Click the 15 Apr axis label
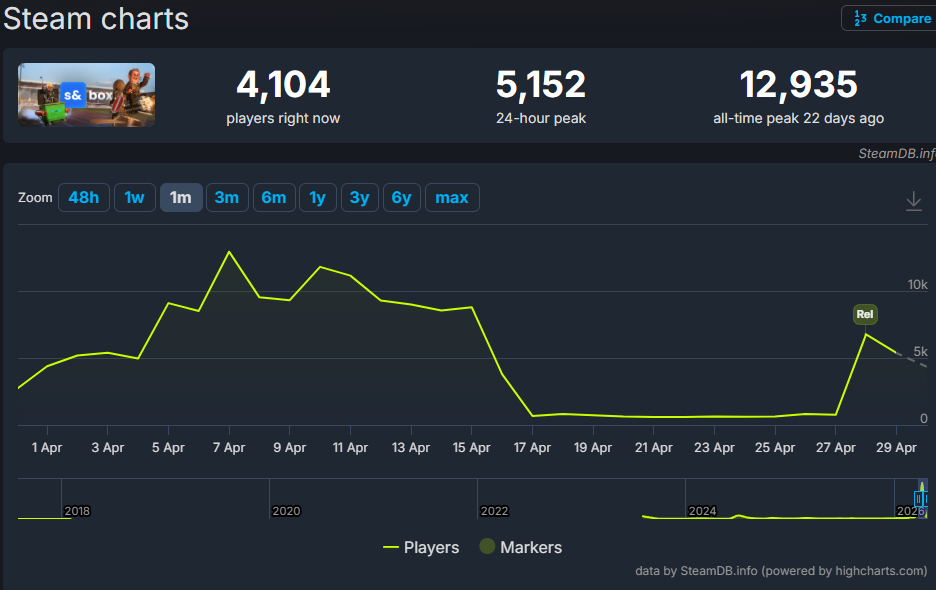The height and width of the screenshot is (590, 936). click(472, 447)
